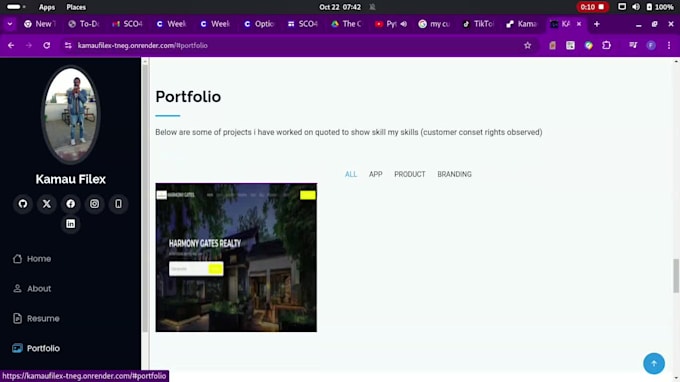Click the page vertical scrollbar thumb
The width and height of the screenshot is (680, 382).
click(676, 276)
